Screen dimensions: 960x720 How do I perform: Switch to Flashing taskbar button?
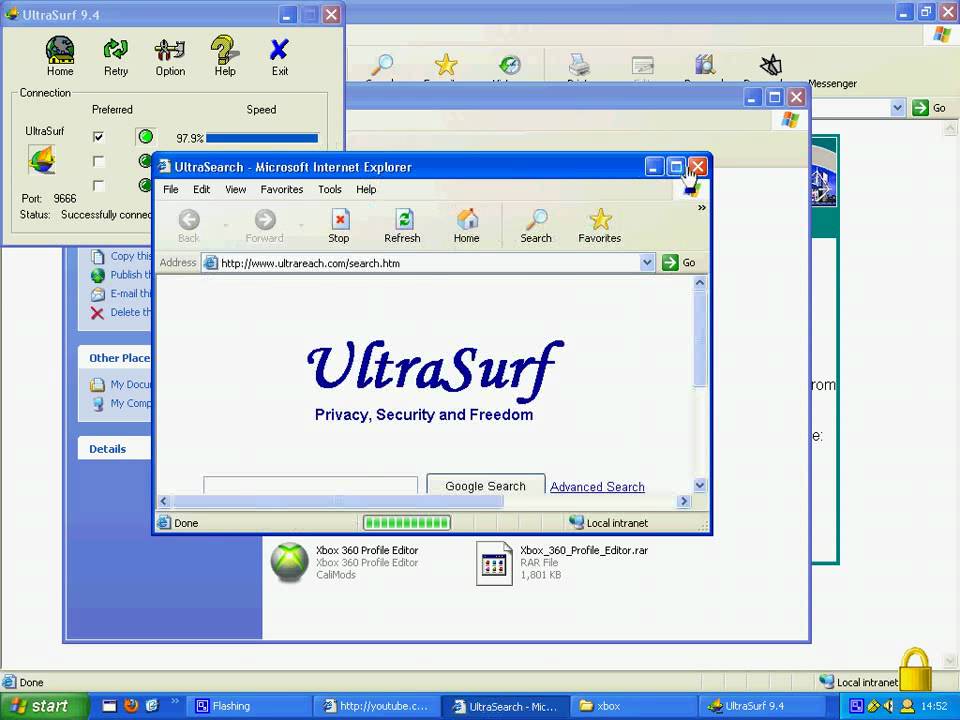248,707
